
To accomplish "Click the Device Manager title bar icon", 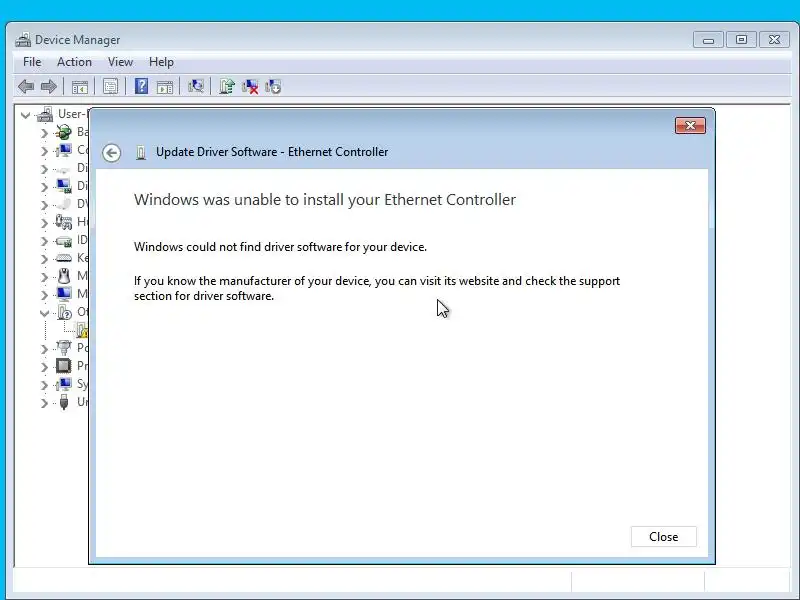I will point(23,40).
